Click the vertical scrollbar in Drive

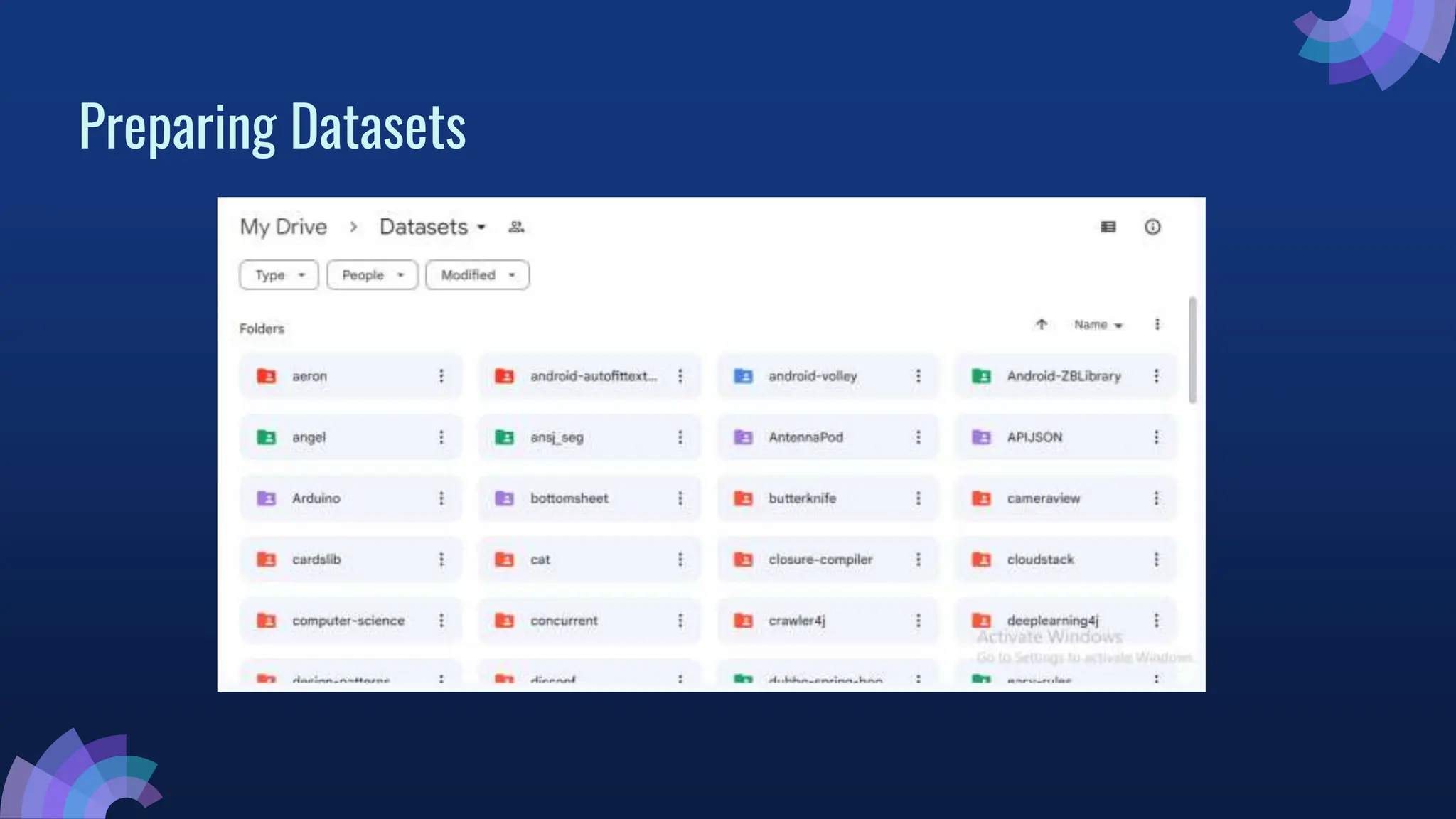point(1192,350)
